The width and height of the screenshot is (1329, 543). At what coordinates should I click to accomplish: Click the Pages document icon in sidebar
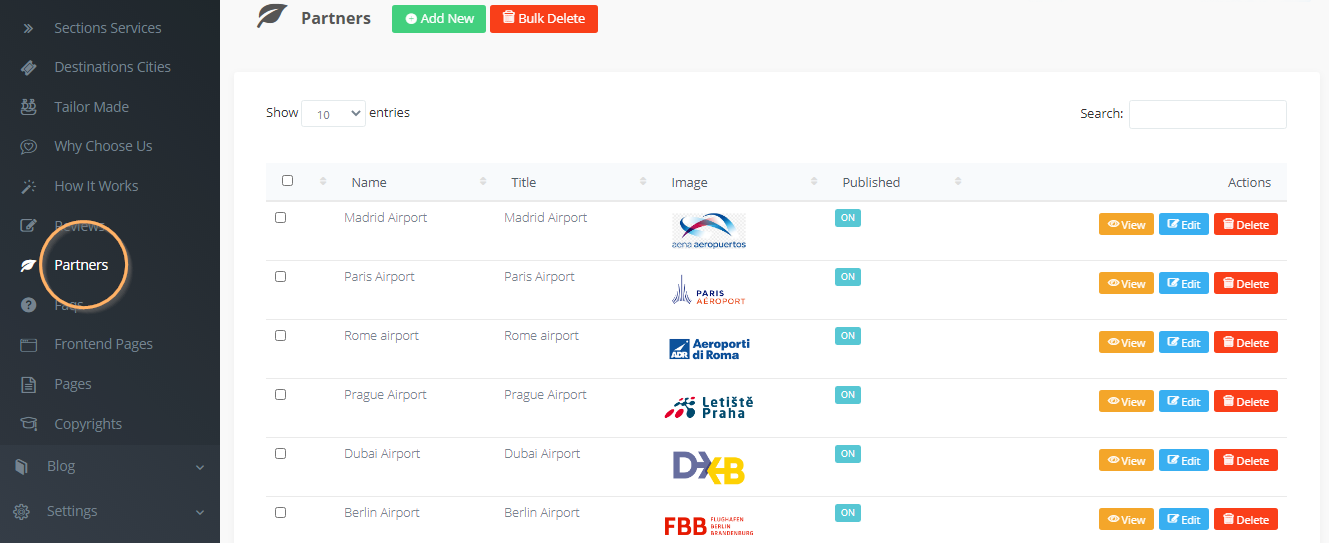pos(29,384)
